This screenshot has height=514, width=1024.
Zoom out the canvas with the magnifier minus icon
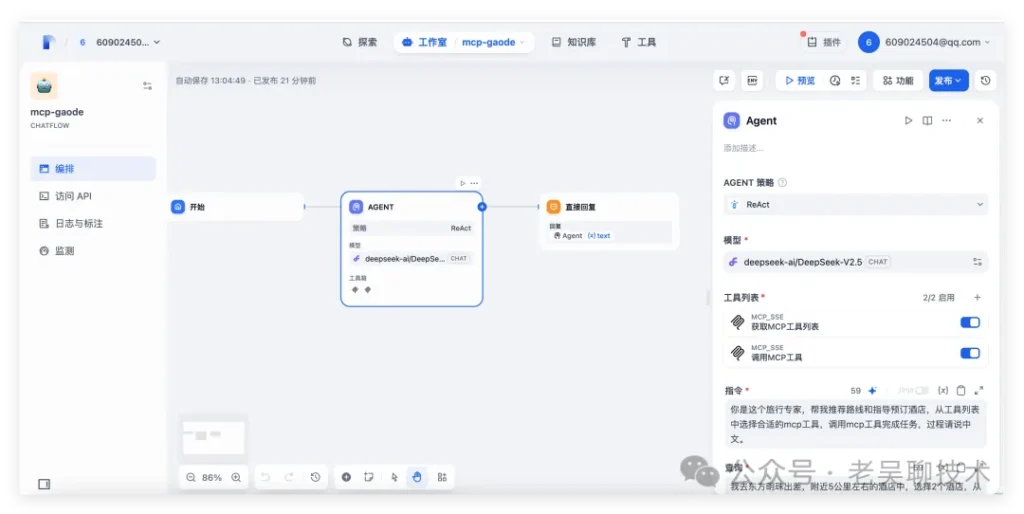[190, 477]
